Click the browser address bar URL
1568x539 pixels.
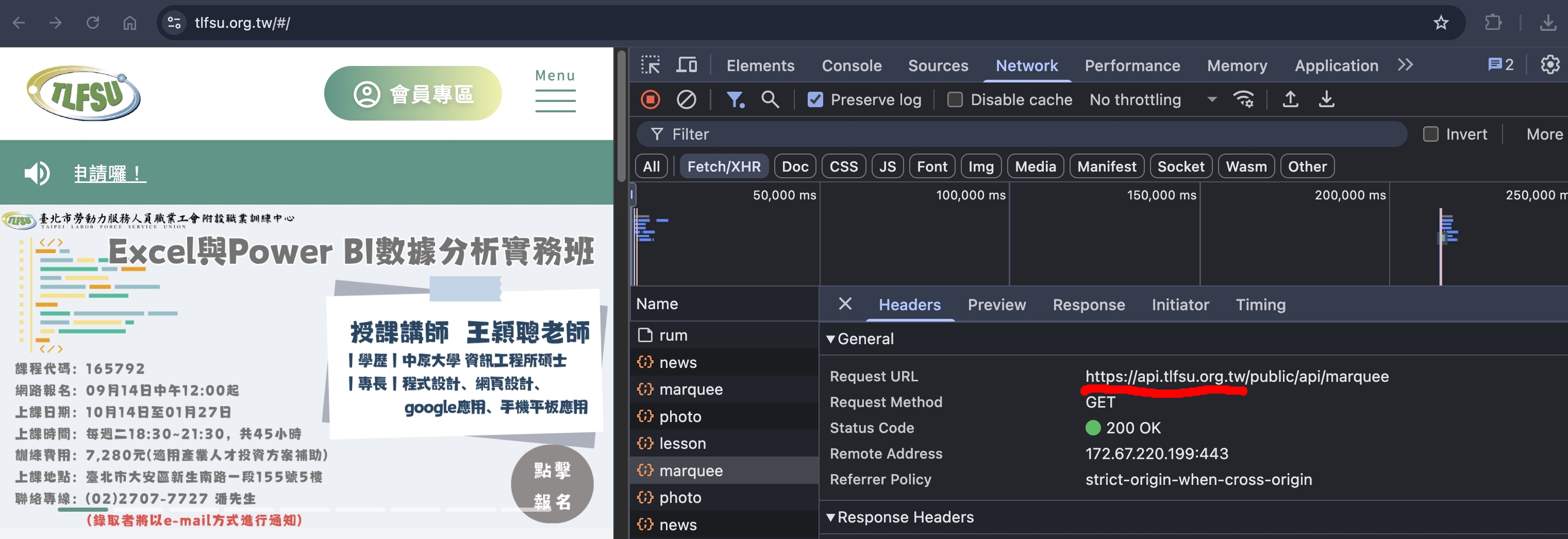(x=242, y=23)
